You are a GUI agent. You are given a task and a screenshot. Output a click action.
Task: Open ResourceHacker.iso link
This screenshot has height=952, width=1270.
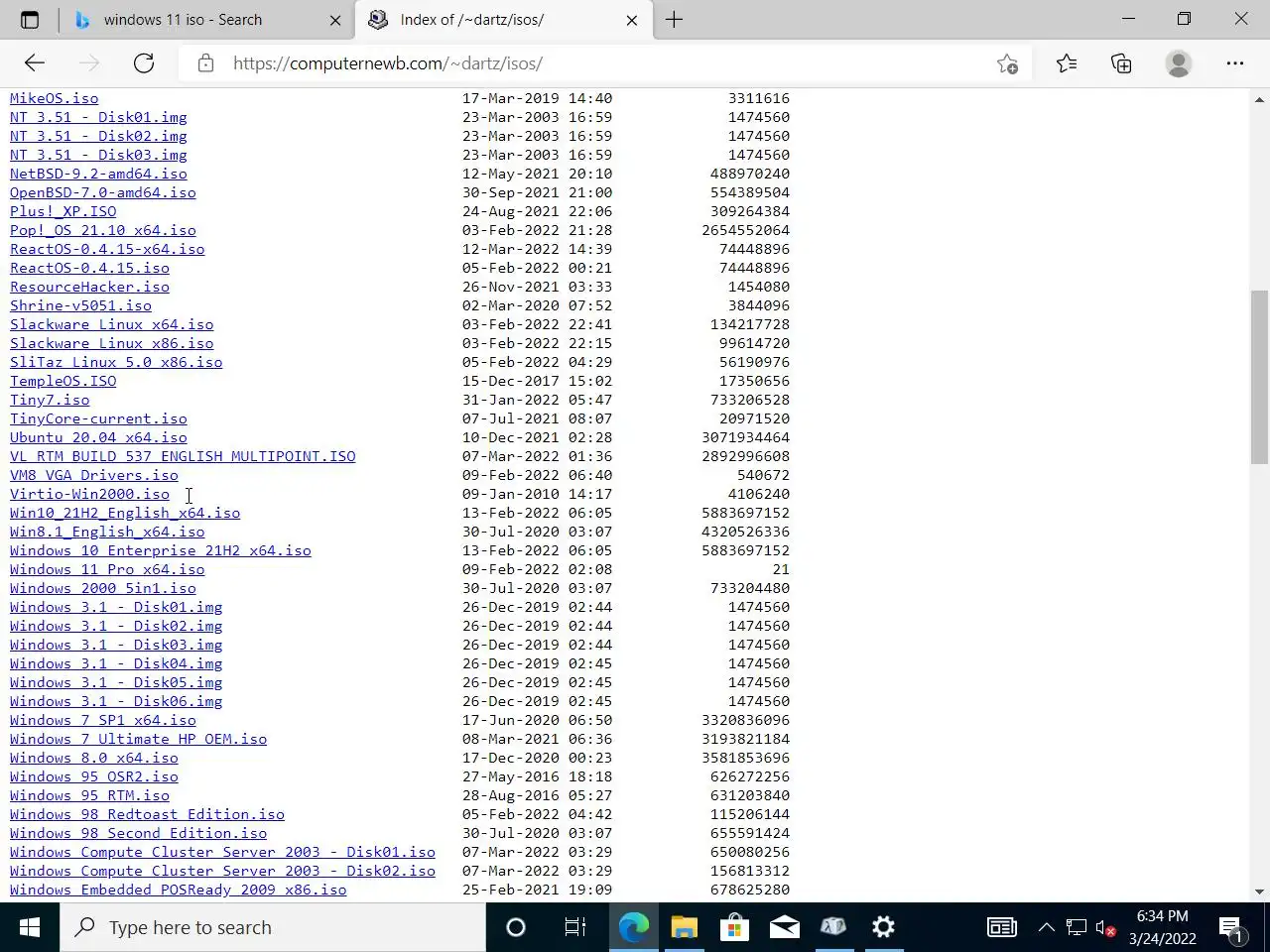pos(89,287)
